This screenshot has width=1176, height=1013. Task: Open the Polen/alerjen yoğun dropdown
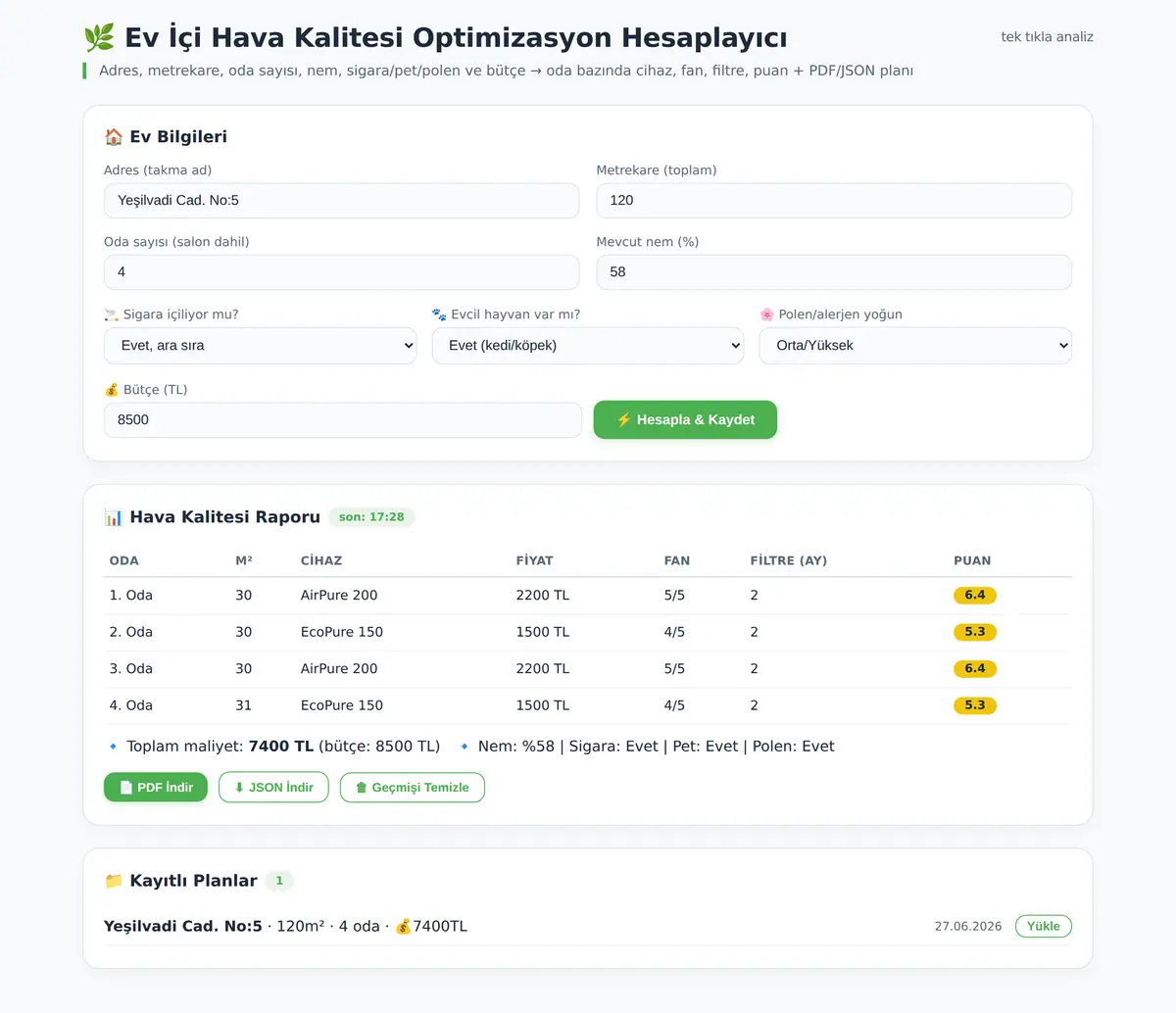(x=915, y=346)
